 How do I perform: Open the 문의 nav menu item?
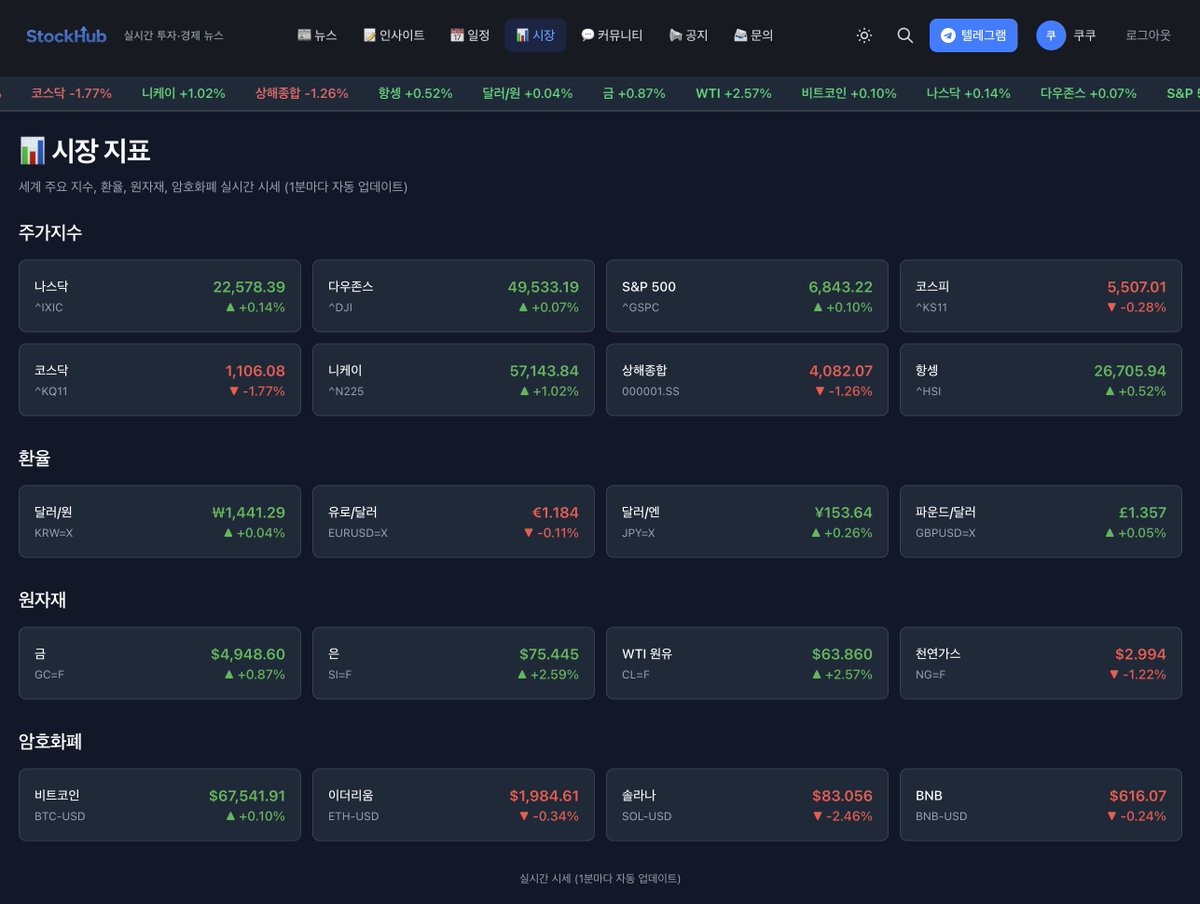[x=753, y=35]
